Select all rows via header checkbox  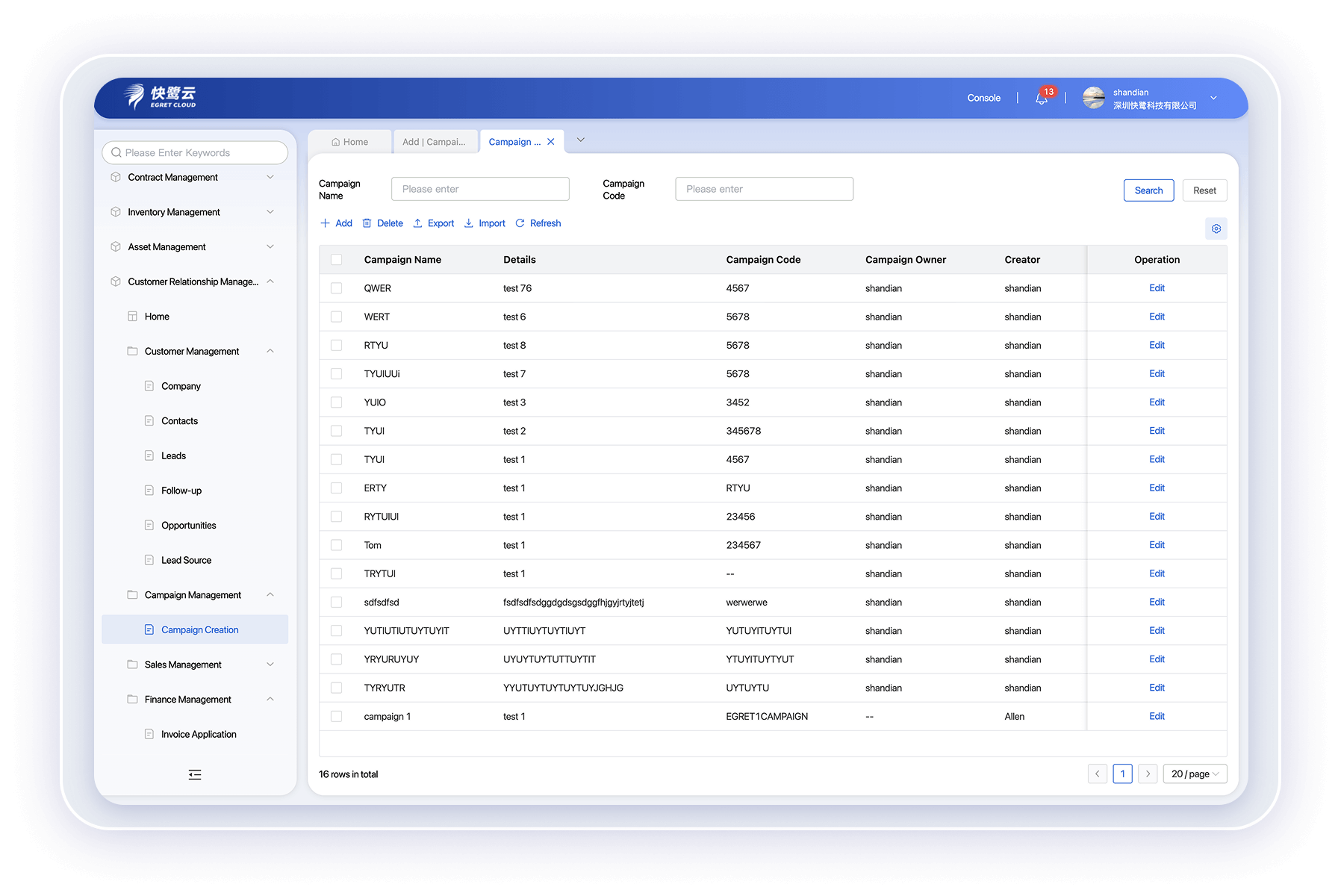coord(336,259)
